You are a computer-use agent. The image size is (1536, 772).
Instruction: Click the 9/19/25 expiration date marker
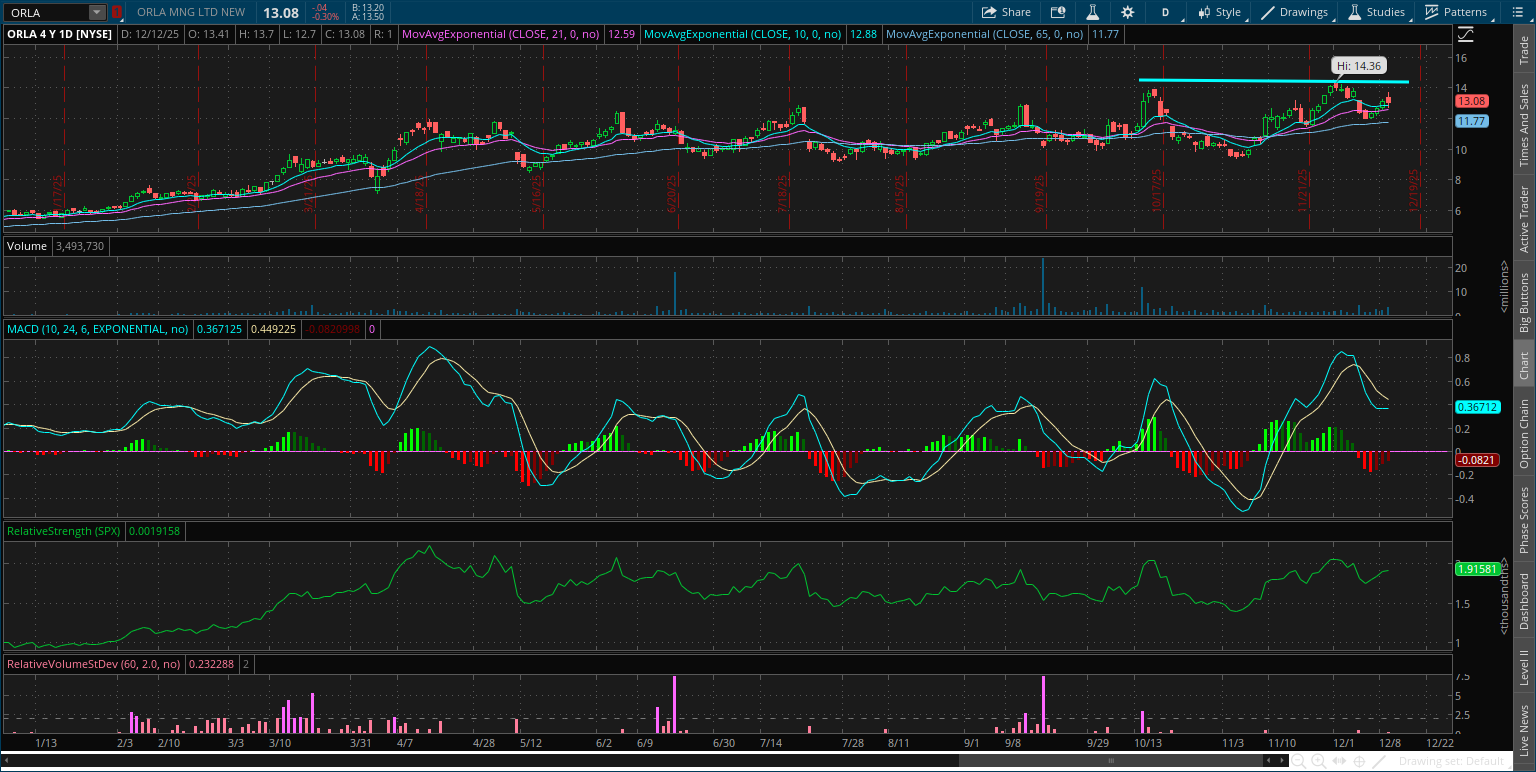(x=1040, y=193)
